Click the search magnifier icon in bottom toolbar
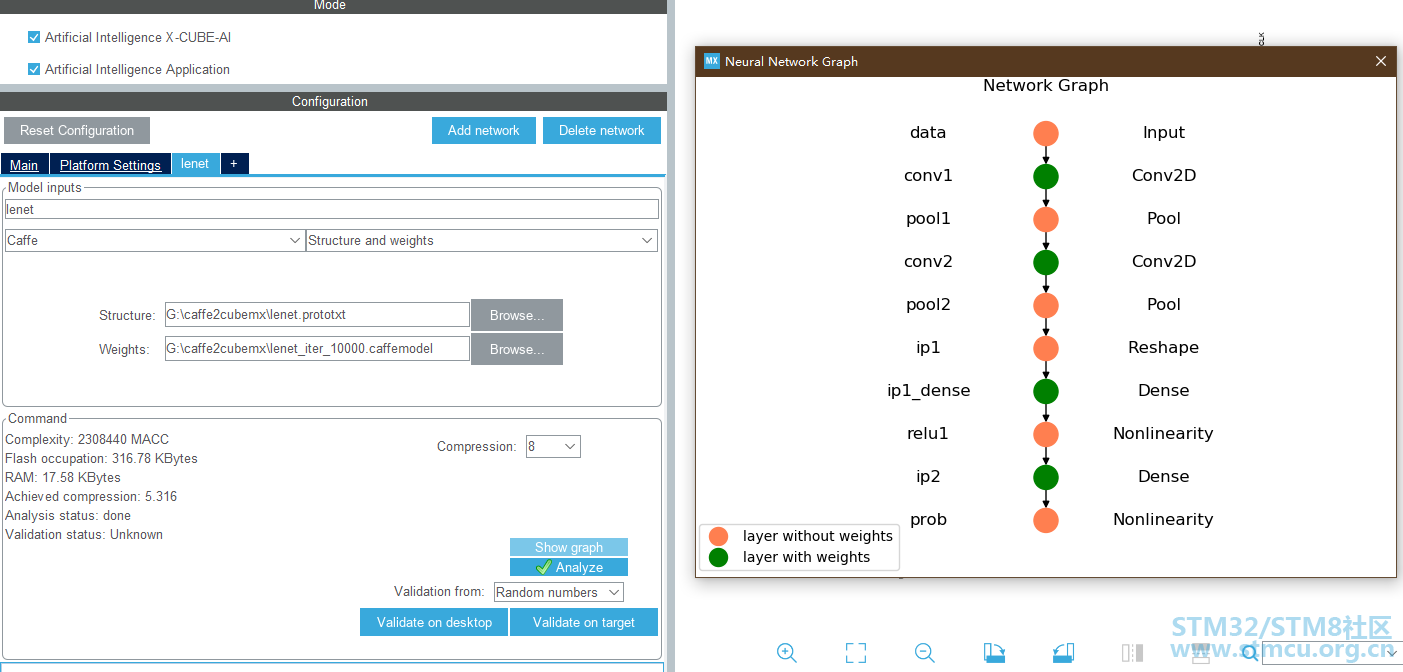The height and width of the screenshot is (672, 1403). click(1250, 653)
